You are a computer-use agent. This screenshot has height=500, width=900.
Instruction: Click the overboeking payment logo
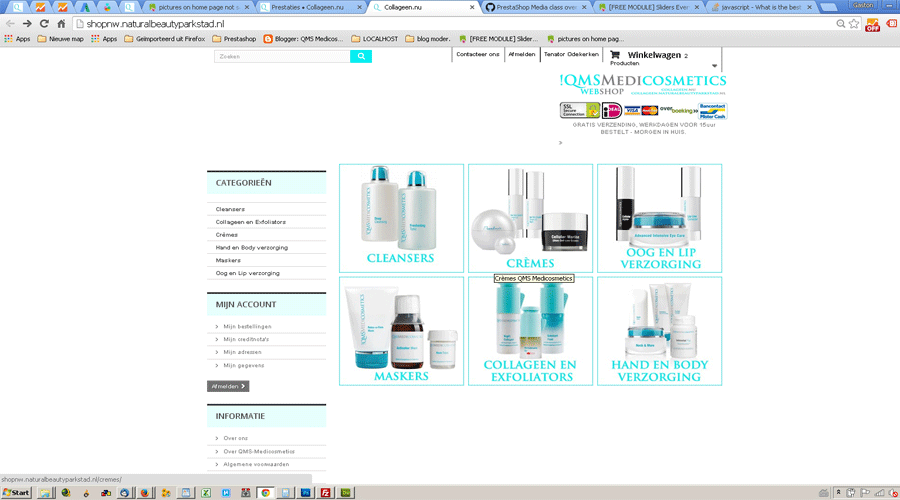[678, 110]
